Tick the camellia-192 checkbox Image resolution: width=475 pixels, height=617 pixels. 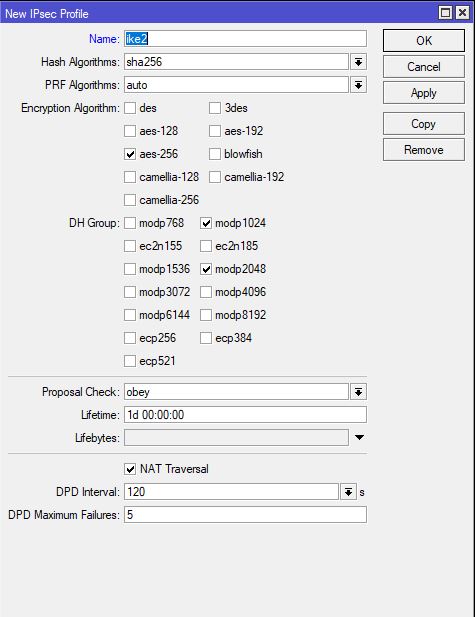coord(215,177)
